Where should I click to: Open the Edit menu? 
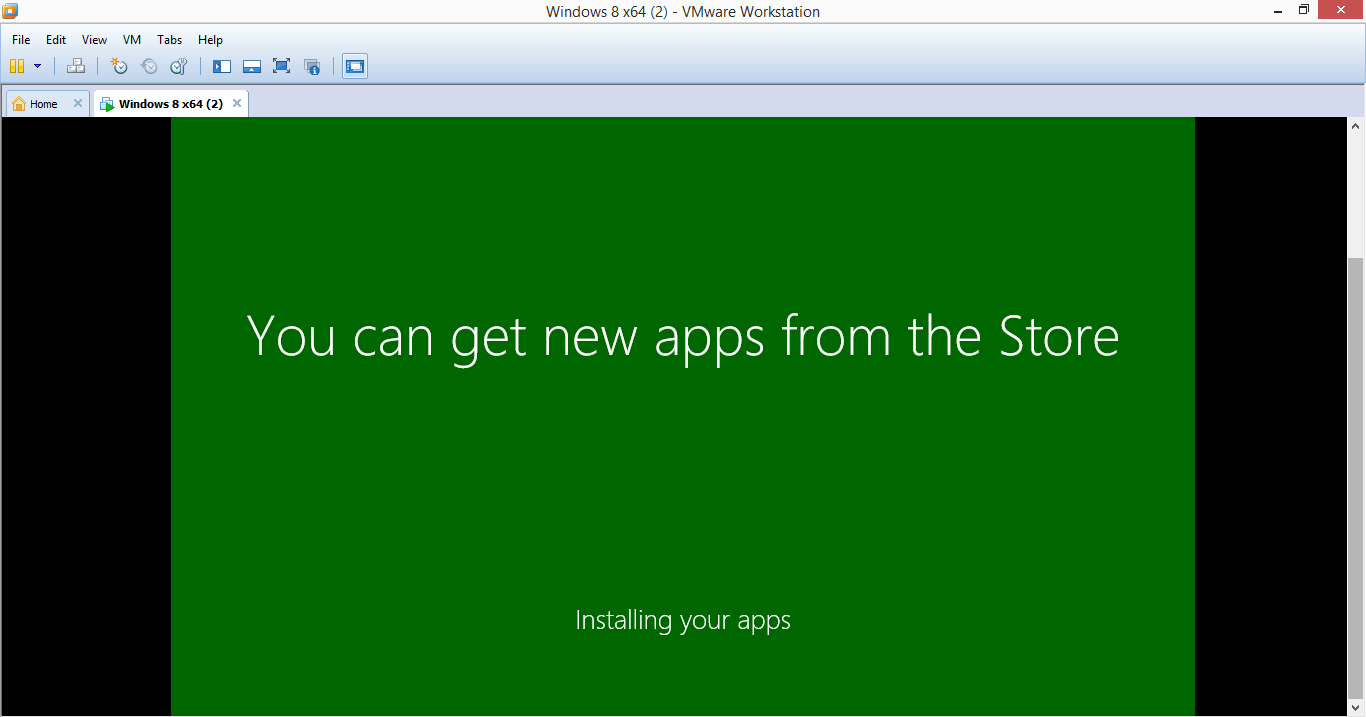(56, 40)
